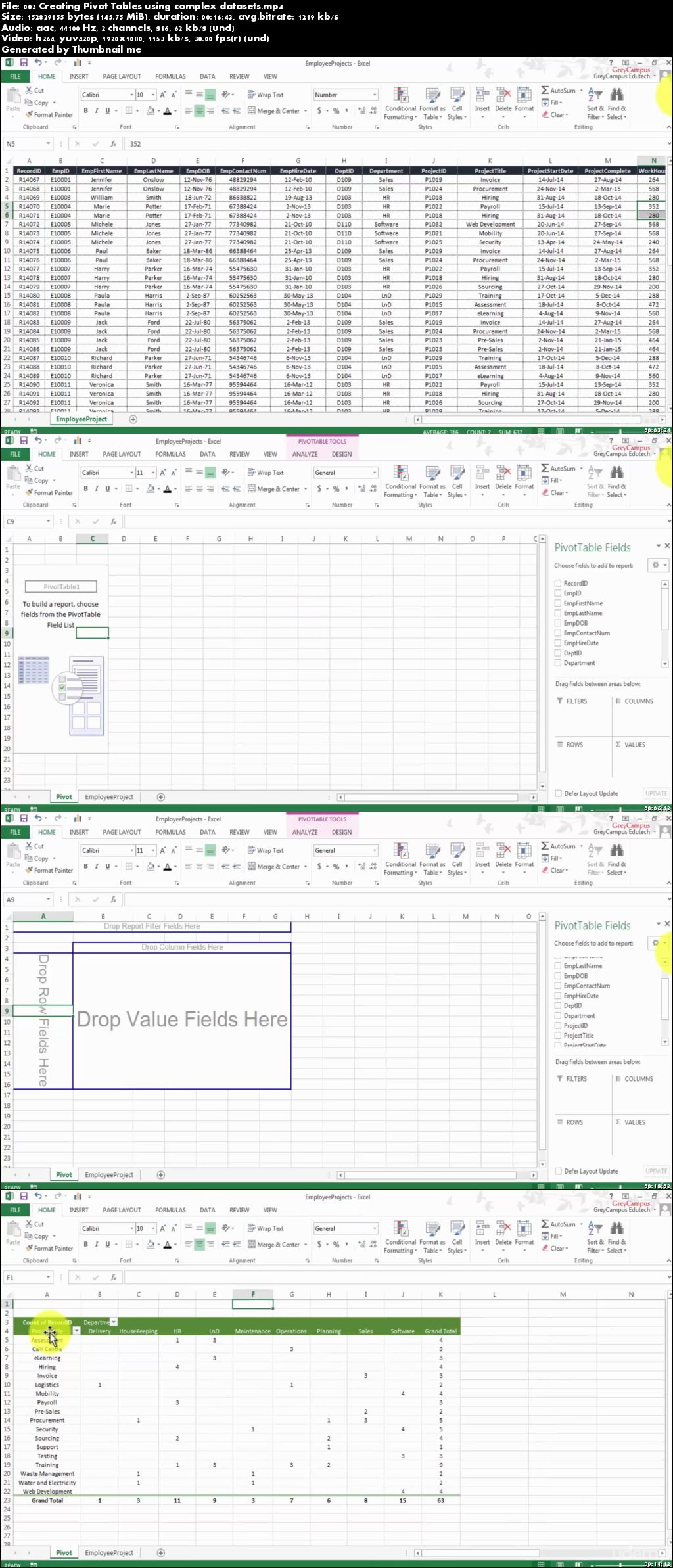Image resolution: width=673 pixels, height=1568 pixels.
Task: Click the "Drop Value Fields Here" area
Action: [182, 1019]
